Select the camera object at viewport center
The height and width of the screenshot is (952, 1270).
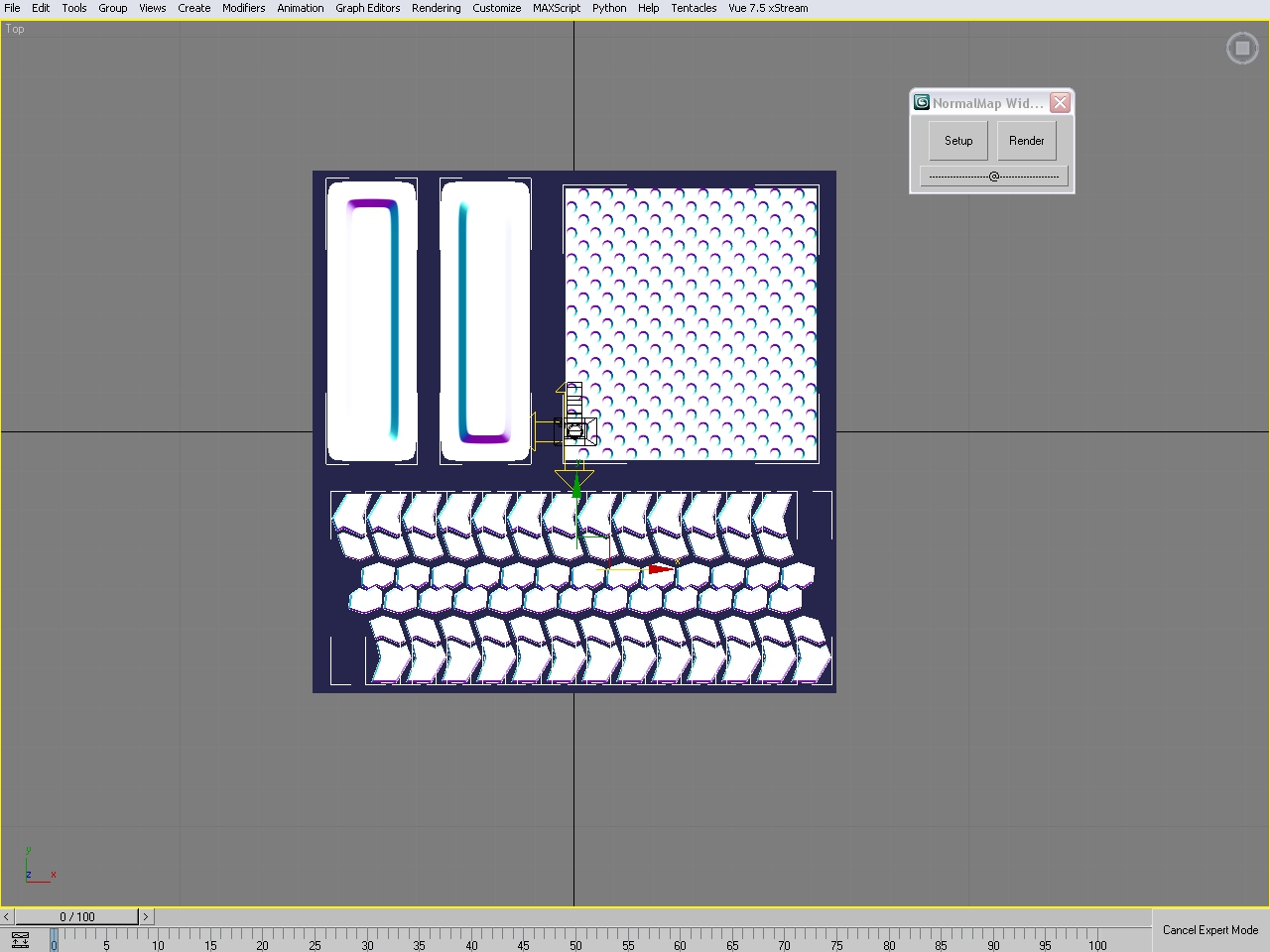click(575, 429)
